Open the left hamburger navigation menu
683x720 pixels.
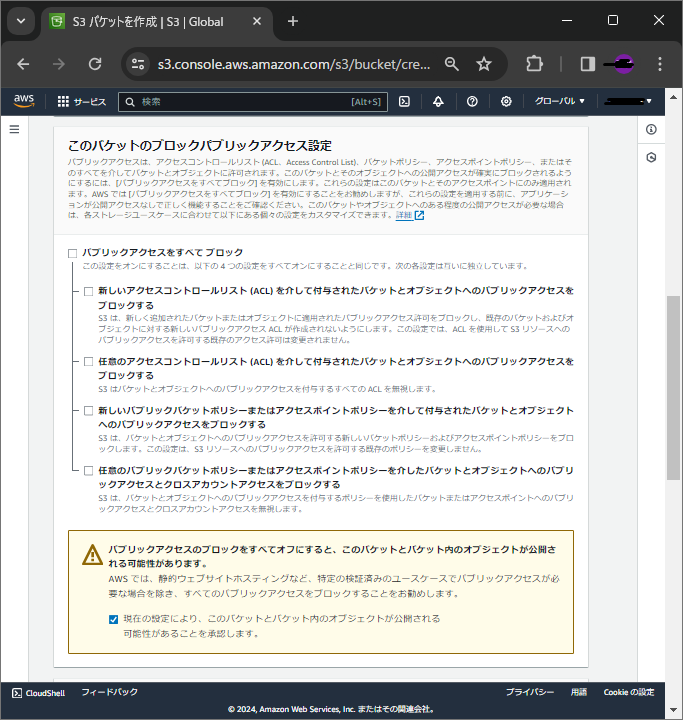point(14,129)
